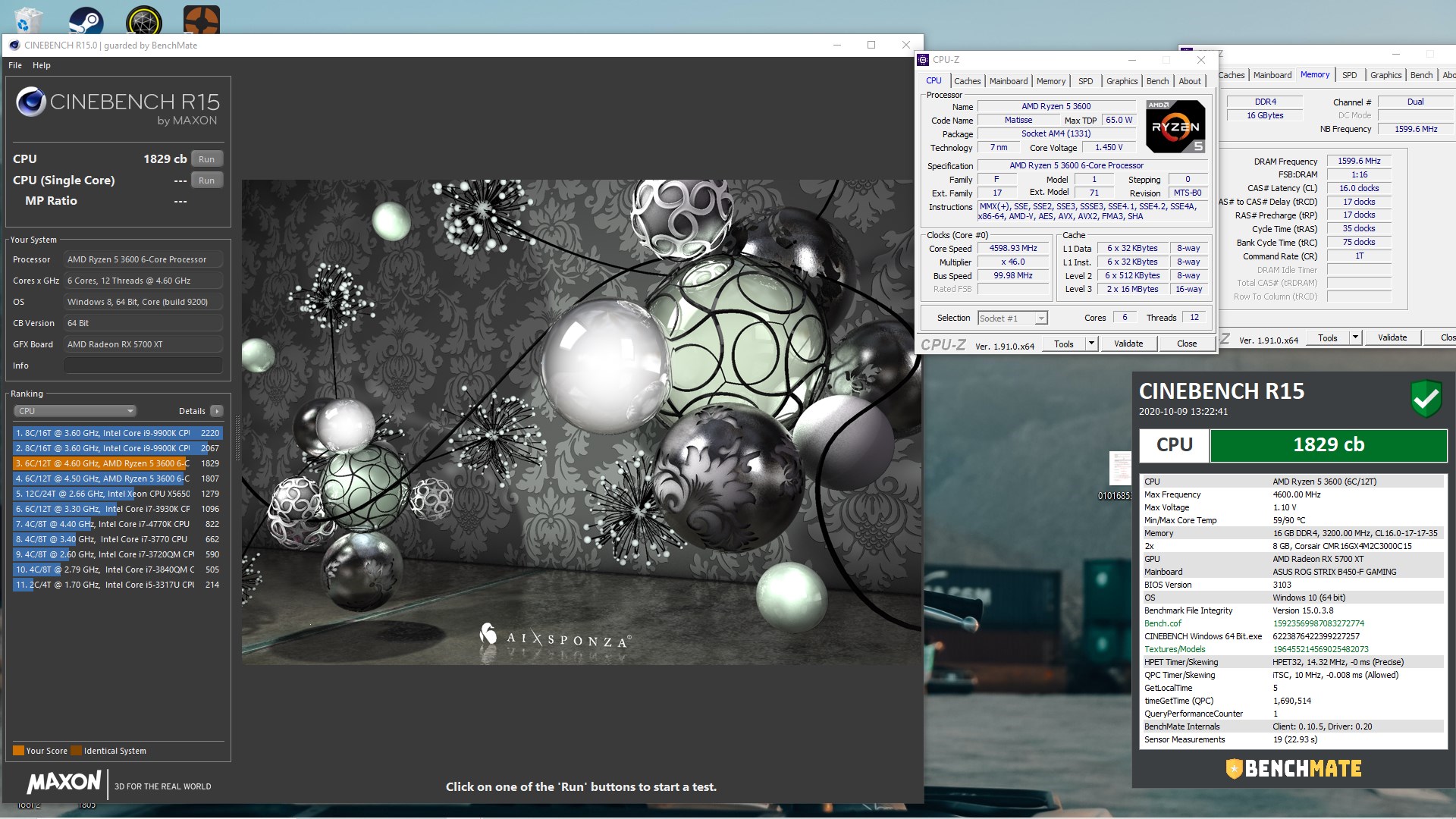1456x819 pixels.
Task: Open the Socket #1 selection dropdown in CPU-Z
Action: coord(1012,318)
